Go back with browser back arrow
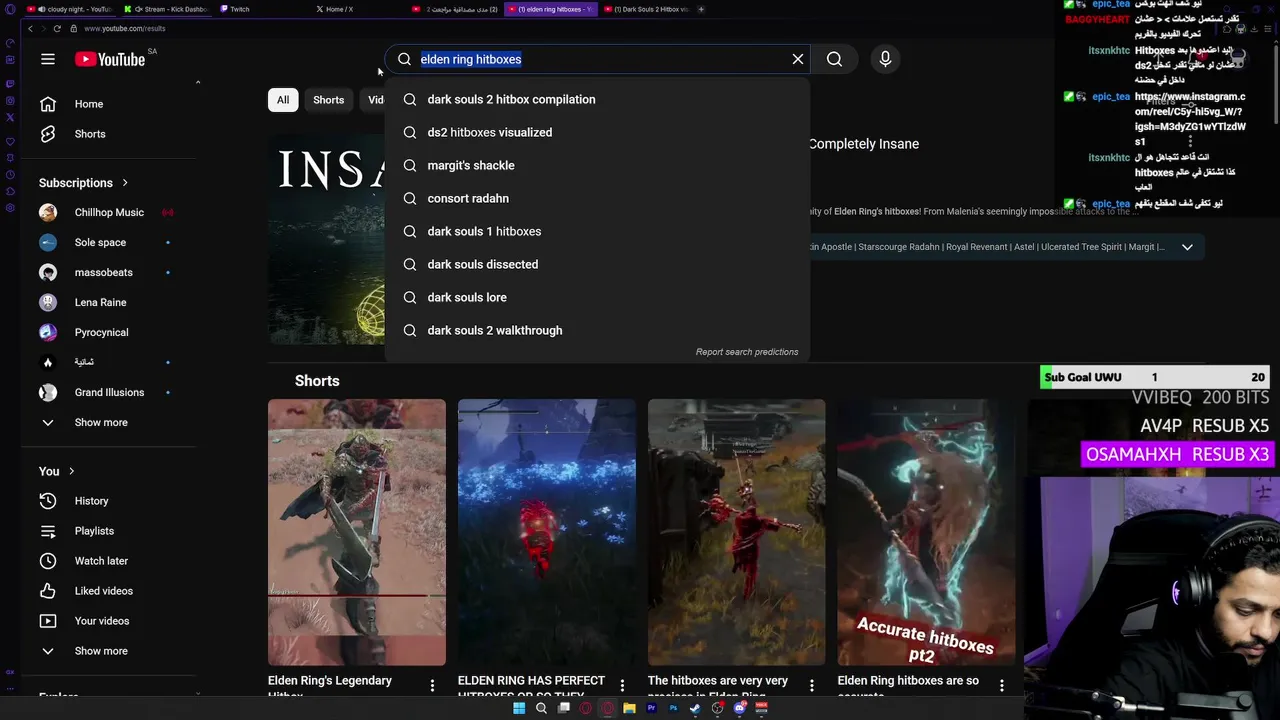This screenshot has height=720, width=1280. pyautogui.click(x=30, y=28)
